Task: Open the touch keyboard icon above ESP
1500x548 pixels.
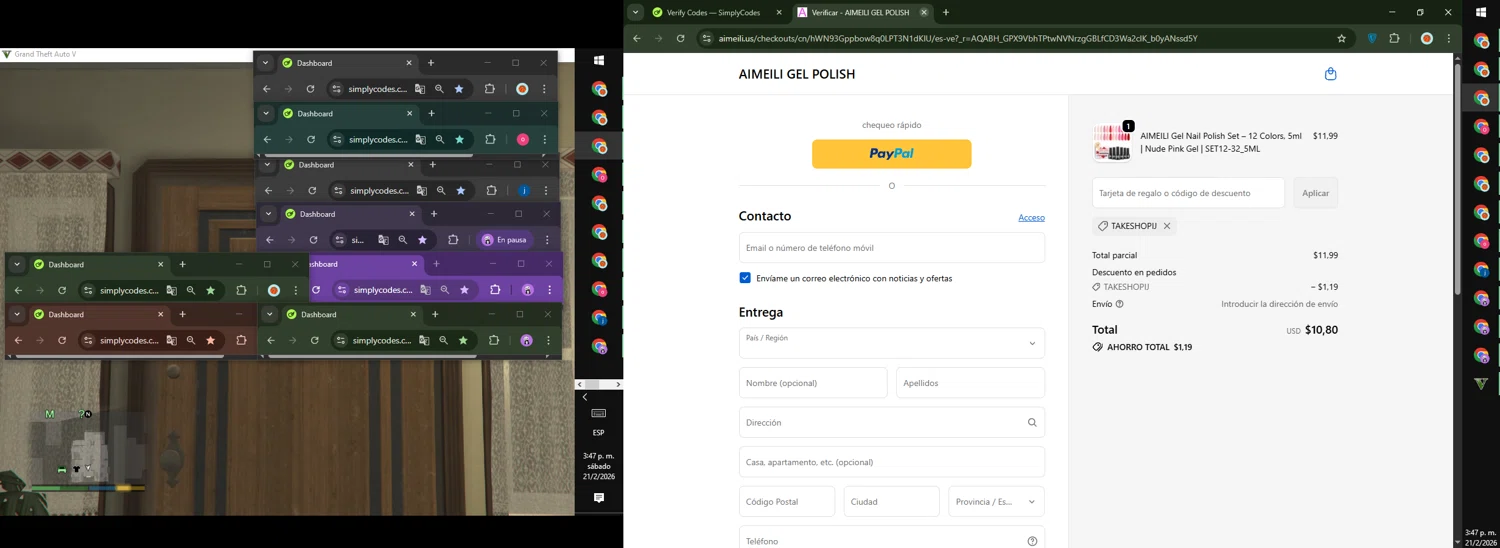Action: [599, 413]
